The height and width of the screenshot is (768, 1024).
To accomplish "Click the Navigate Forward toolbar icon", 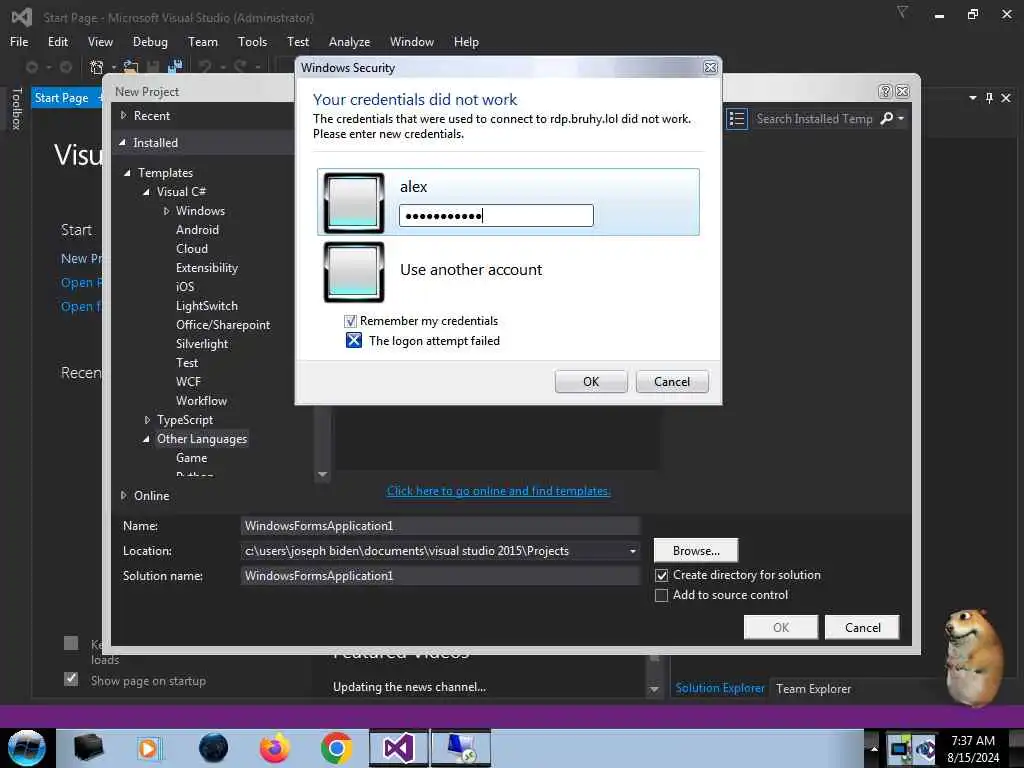I will pyautogui.click(x=66, y=67).
